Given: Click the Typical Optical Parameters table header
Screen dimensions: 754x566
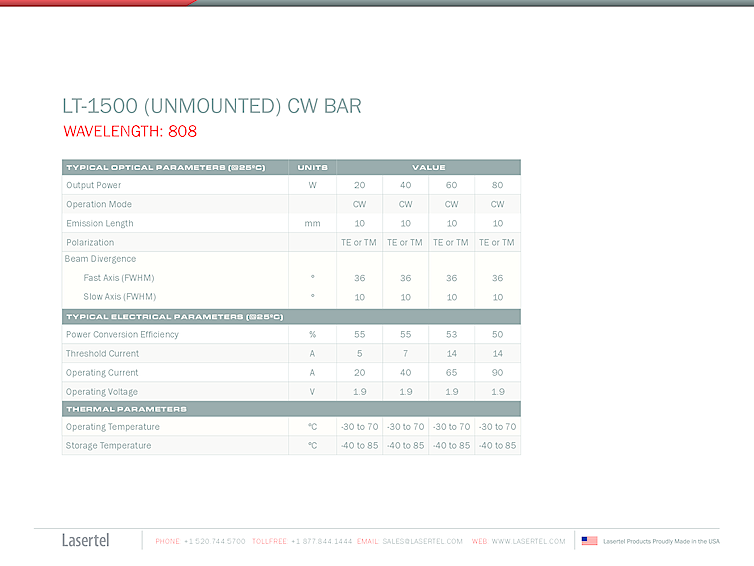Looking at the screenshot, I should coord(165,167).
